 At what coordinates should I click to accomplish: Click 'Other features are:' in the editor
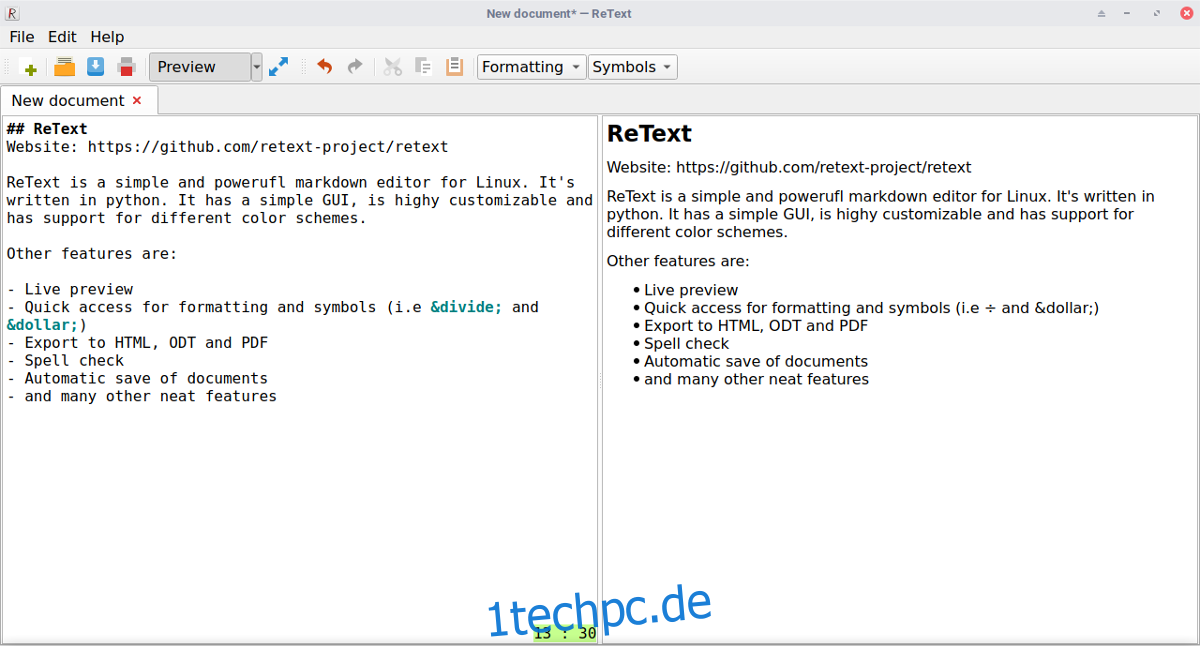pos(92,254)
